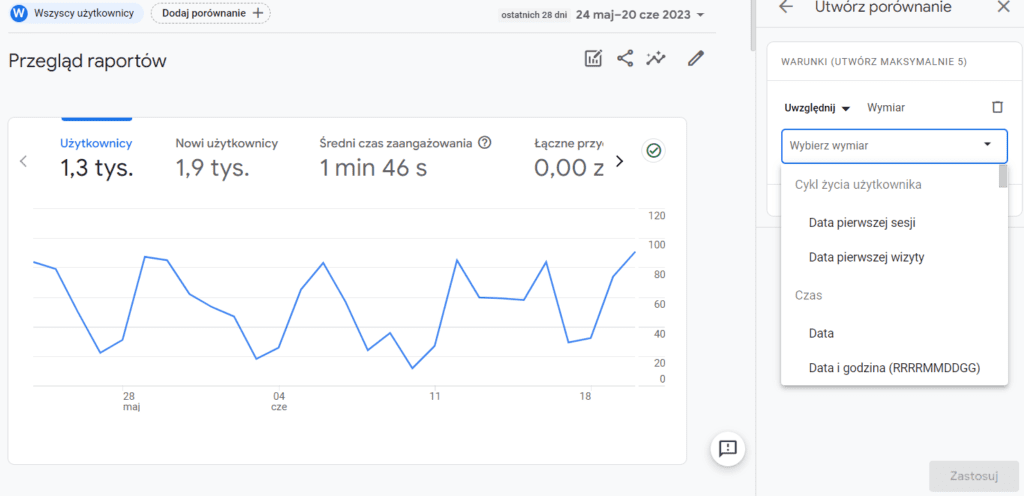Show previous metric cards with left chevron

pos(24,161)
